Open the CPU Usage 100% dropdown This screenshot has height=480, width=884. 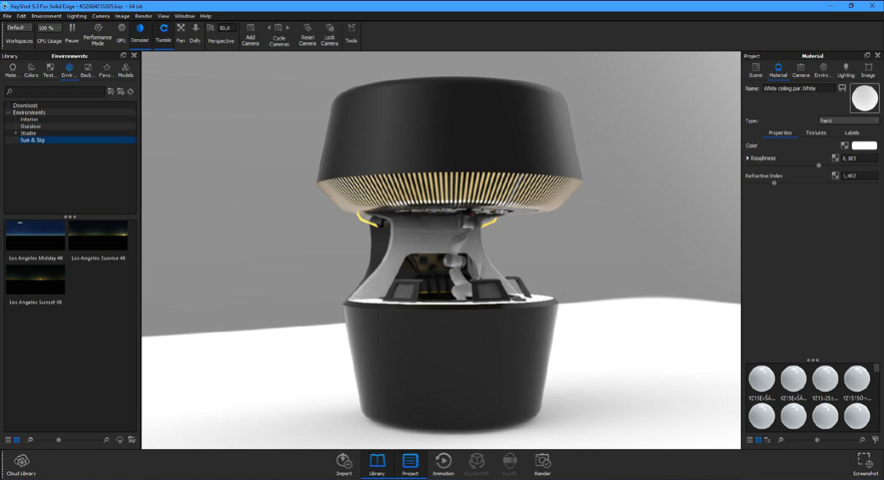coord(50,28)
